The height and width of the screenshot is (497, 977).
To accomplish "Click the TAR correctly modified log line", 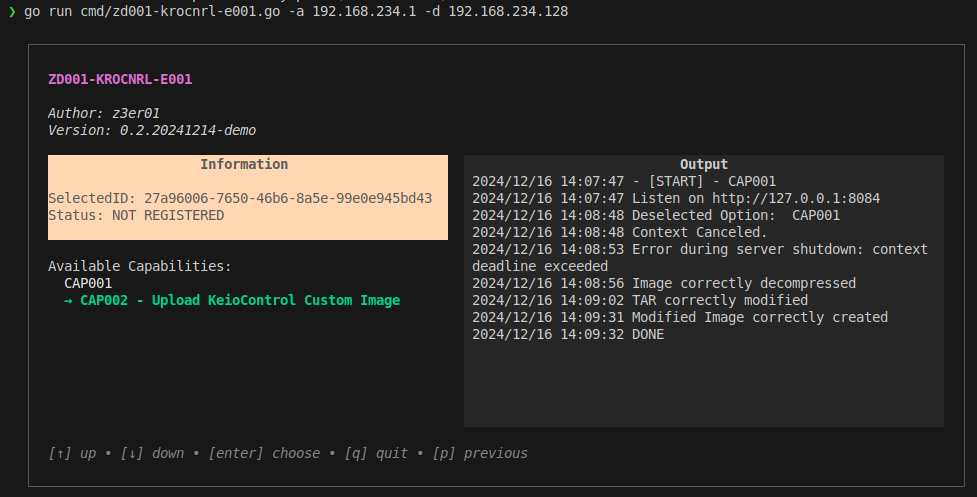I will [x=640, y=300].
